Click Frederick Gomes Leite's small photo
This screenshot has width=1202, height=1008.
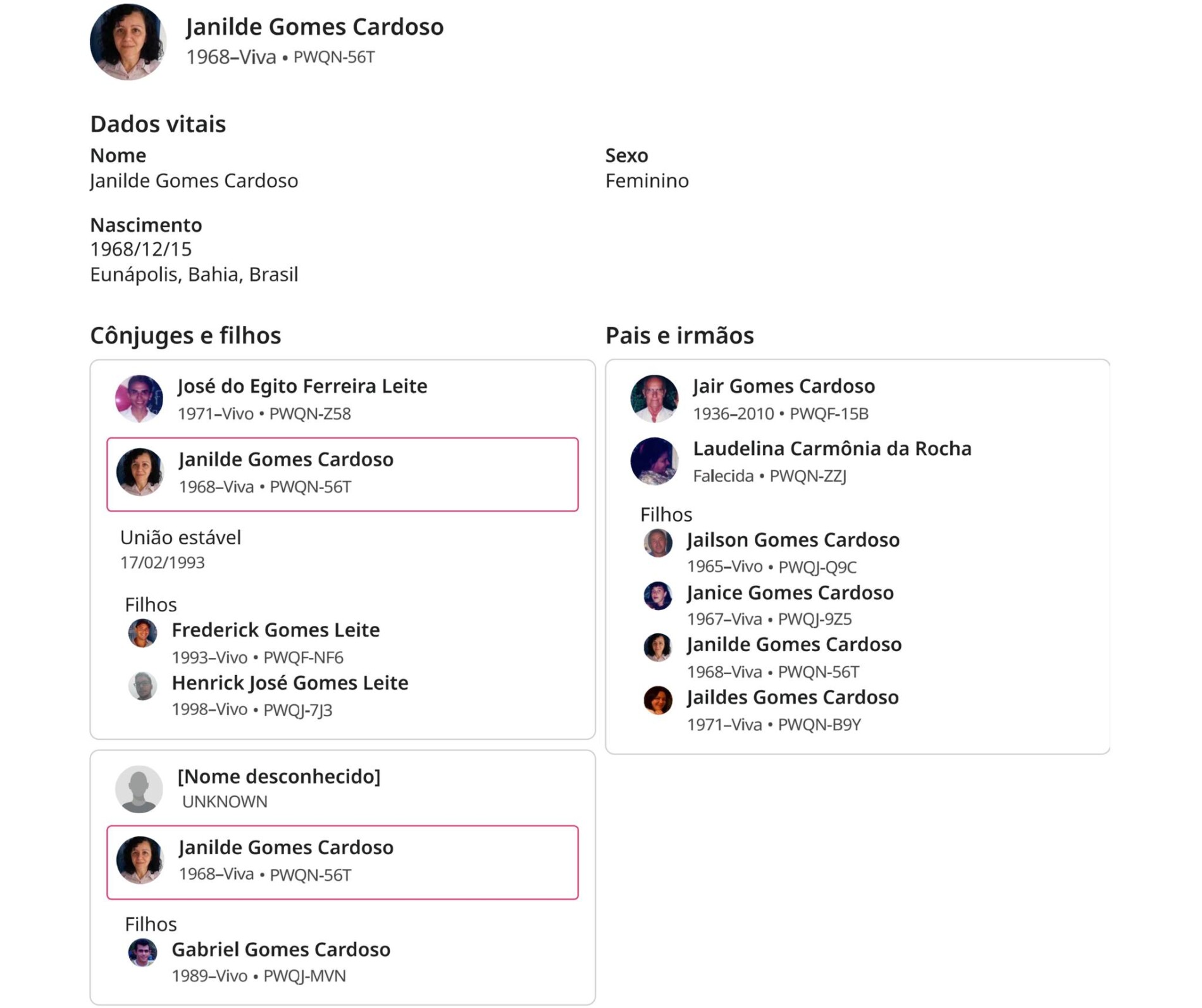click(x=142, y=633)
